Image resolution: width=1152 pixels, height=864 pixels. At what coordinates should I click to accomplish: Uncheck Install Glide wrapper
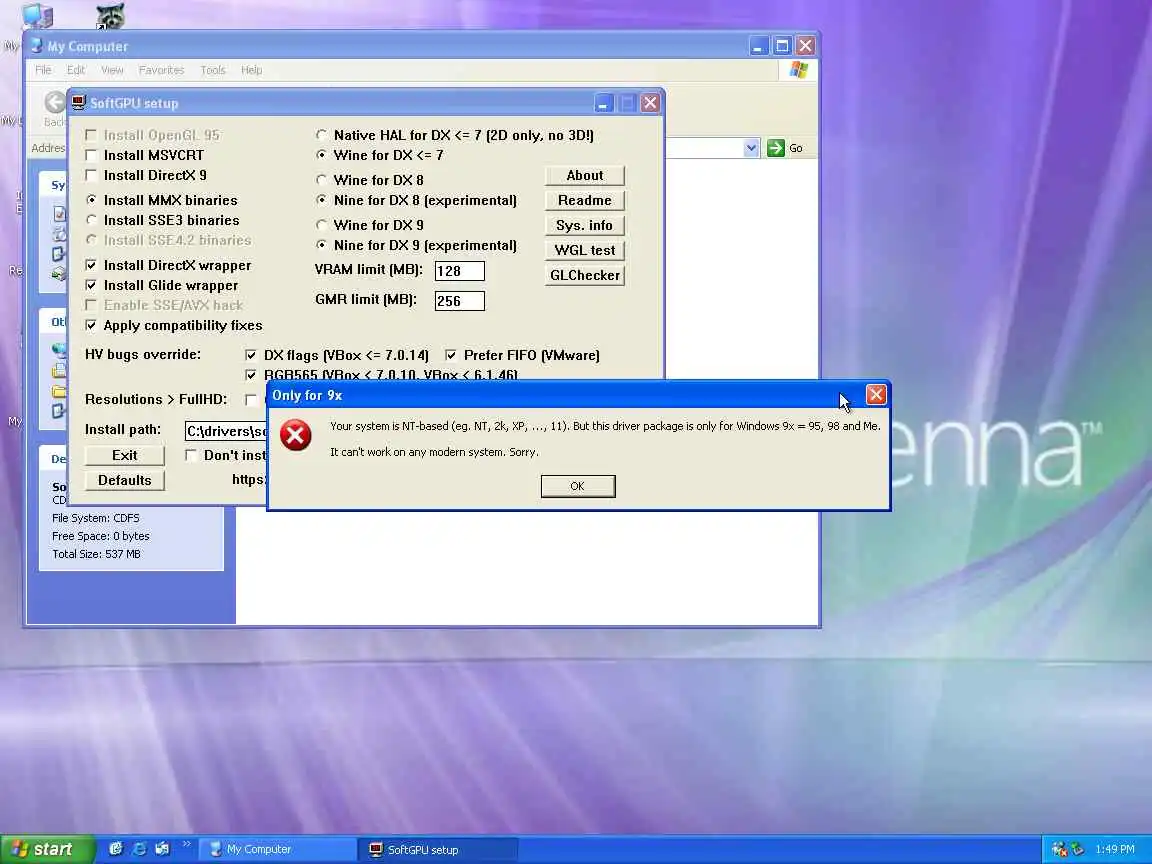pyautogui.click(x=91, y=284)
